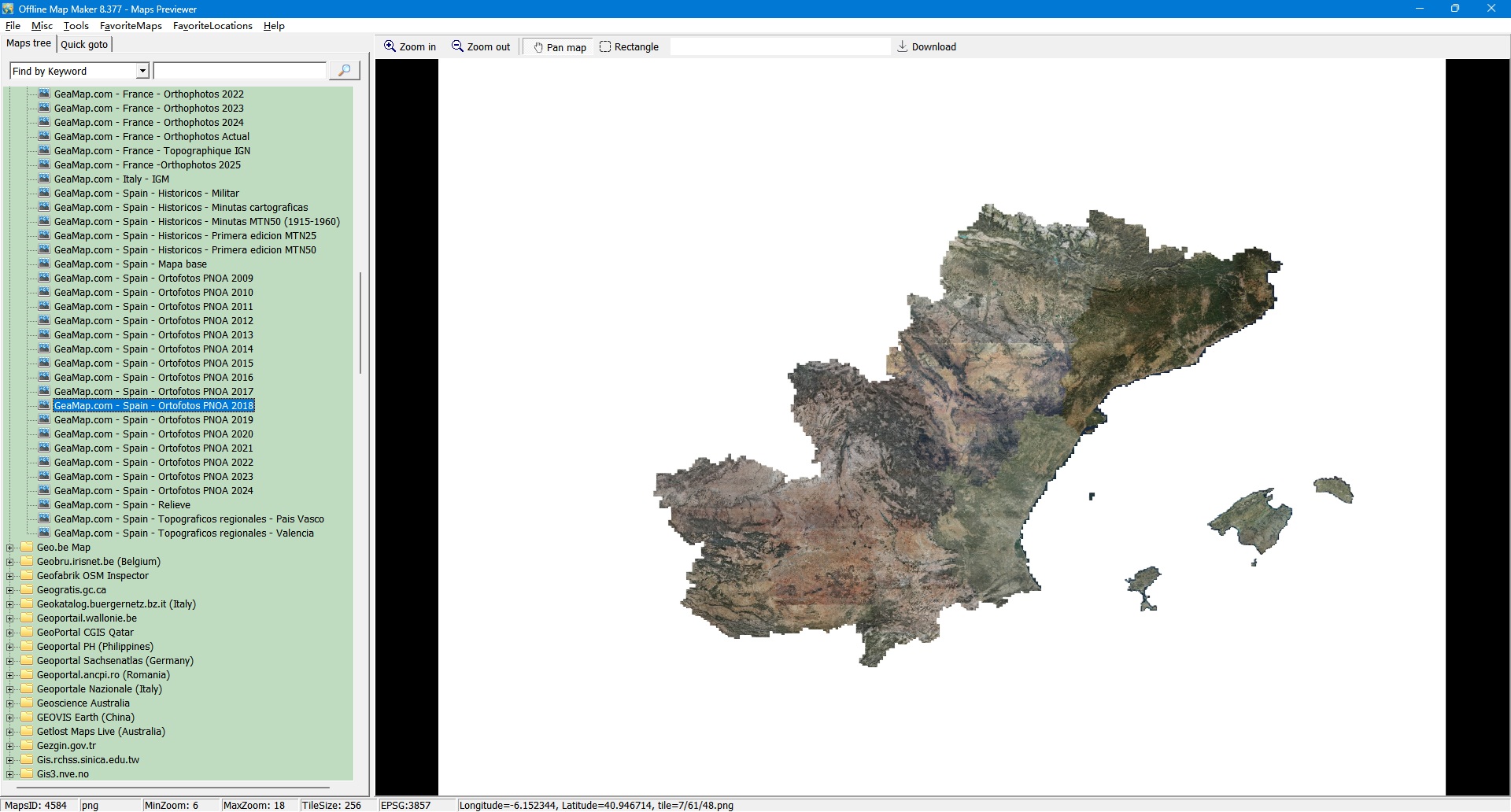This screenshot has width=1511, height=812.
Task: Click the maps tree vertical scrollbar
Action: [360, 323]
